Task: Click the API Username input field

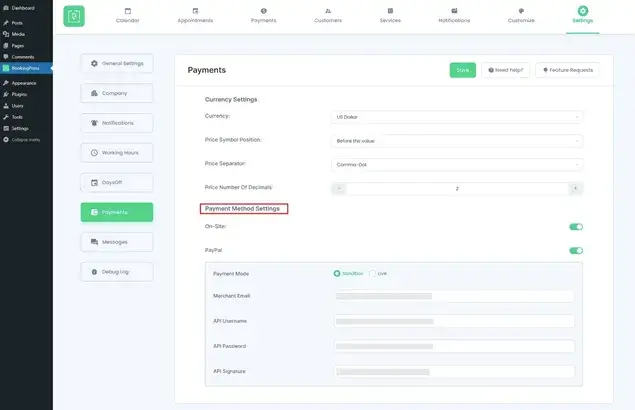Action: click(x=454, y=321)
